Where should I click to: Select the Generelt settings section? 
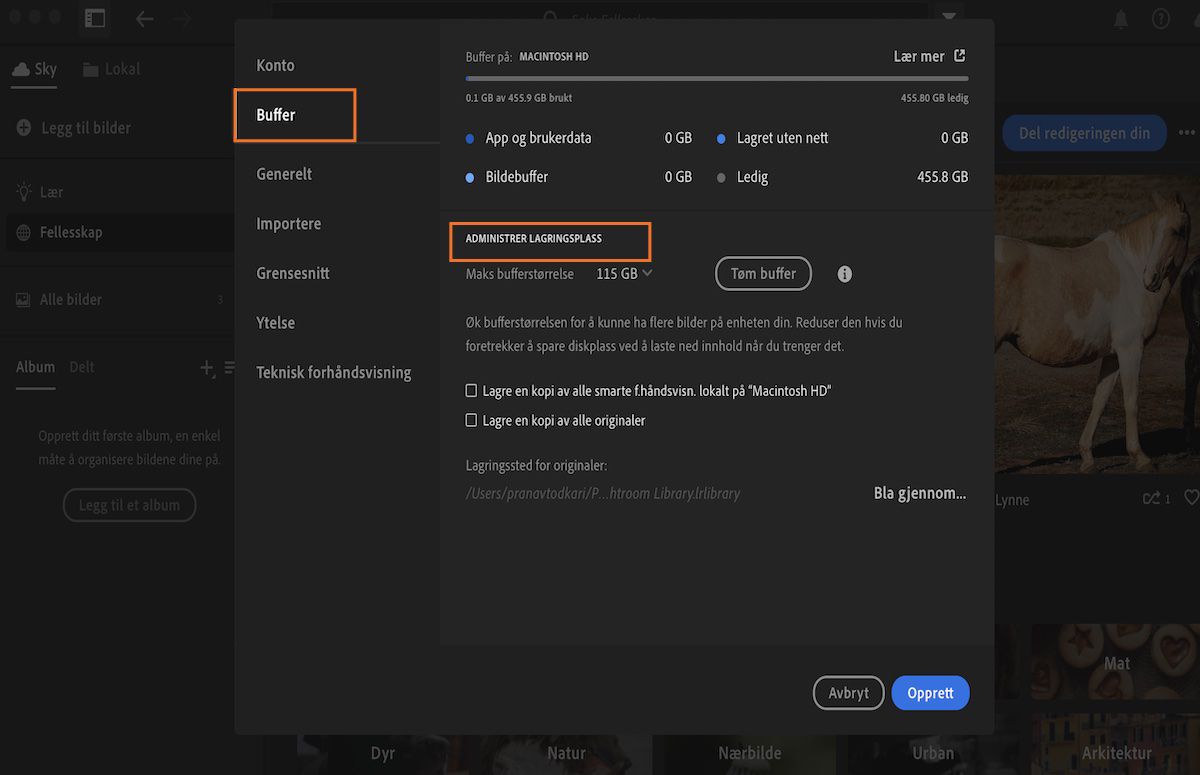[x=283, y=173]
